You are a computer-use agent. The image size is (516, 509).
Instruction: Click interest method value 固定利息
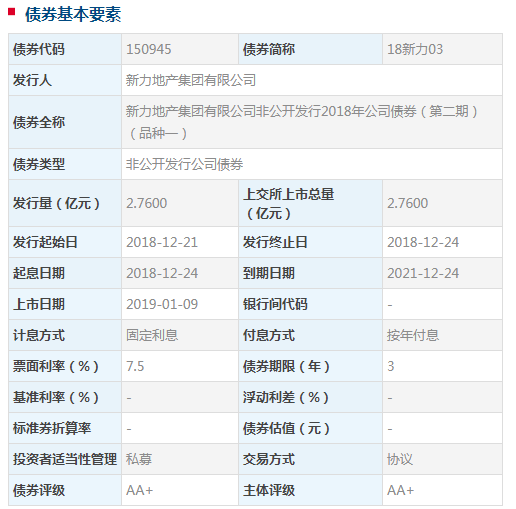[152, 335]
